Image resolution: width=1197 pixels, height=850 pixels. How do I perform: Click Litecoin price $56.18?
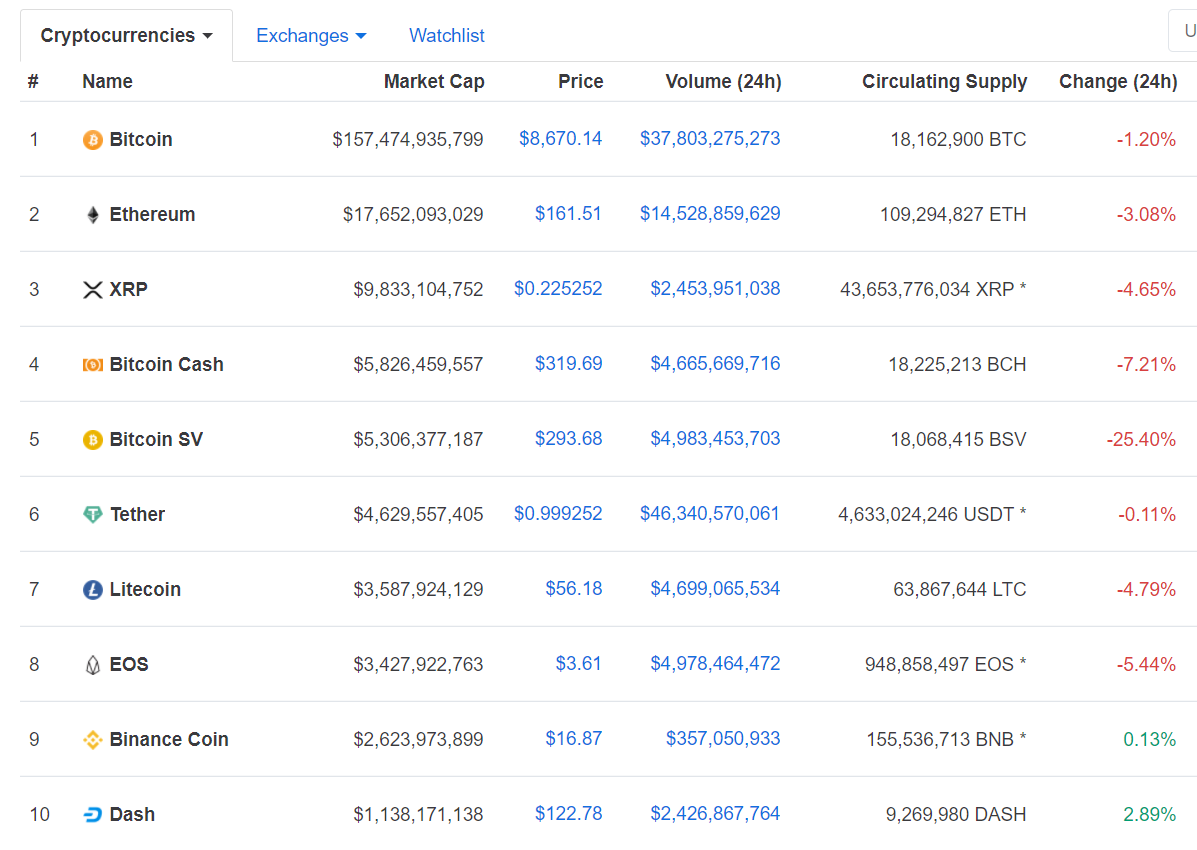pos(573,589)
